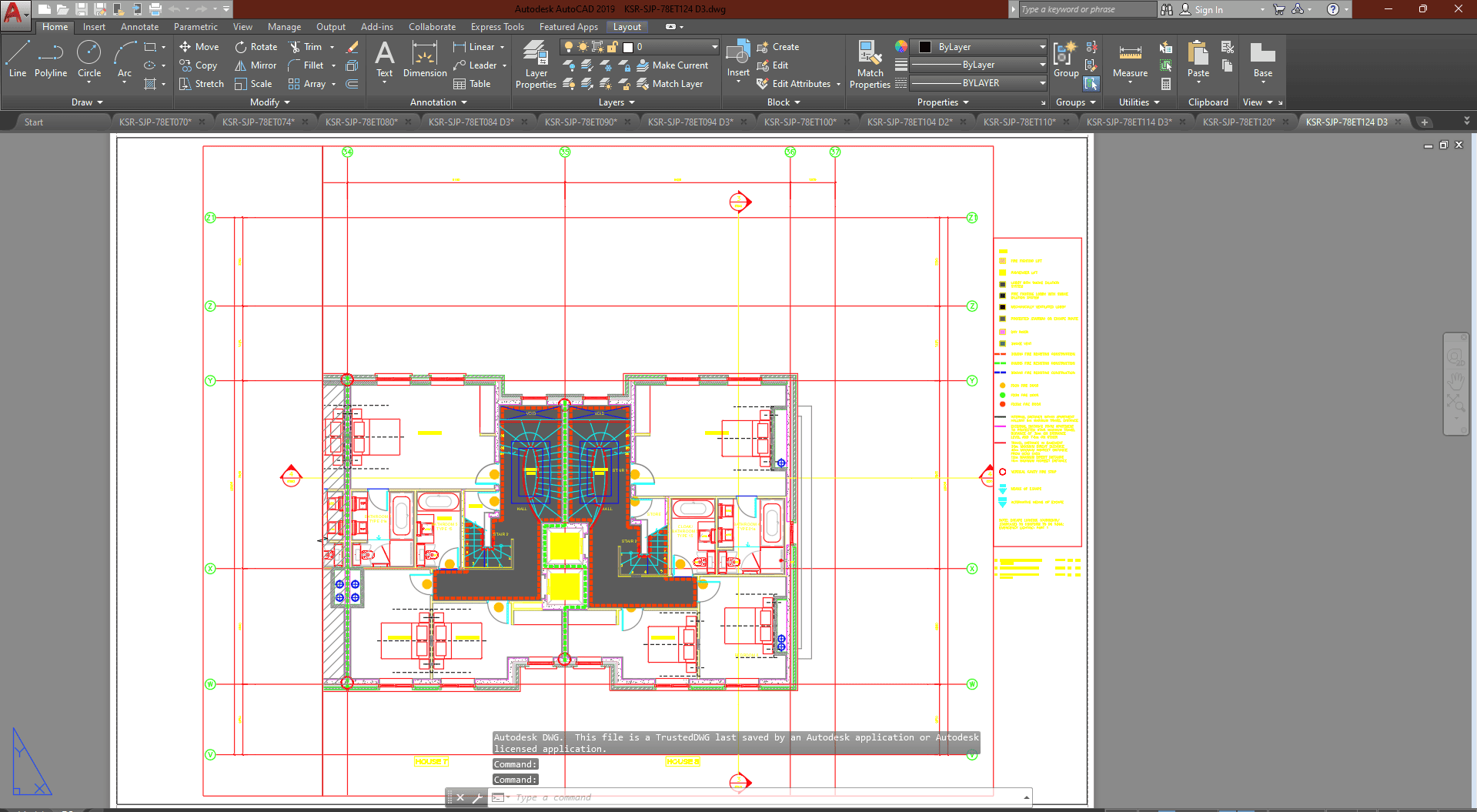The image size is (1477, 812).
Task: Toggle layer freeze sun icon
Action: [583, 47]
